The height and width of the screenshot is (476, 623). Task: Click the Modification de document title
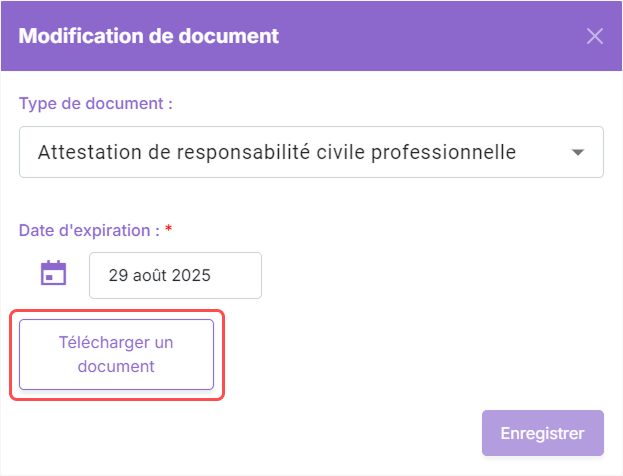coord(149,36)
